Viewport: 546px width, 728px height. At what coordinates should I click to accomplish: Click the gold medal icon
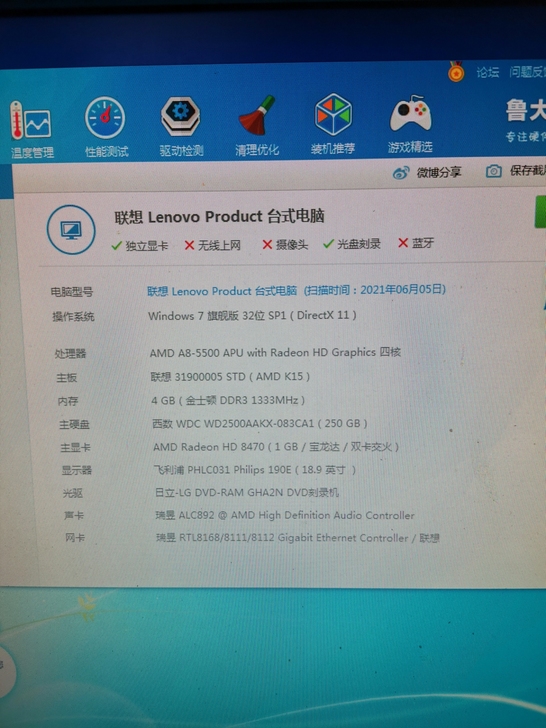pos(456,72)
